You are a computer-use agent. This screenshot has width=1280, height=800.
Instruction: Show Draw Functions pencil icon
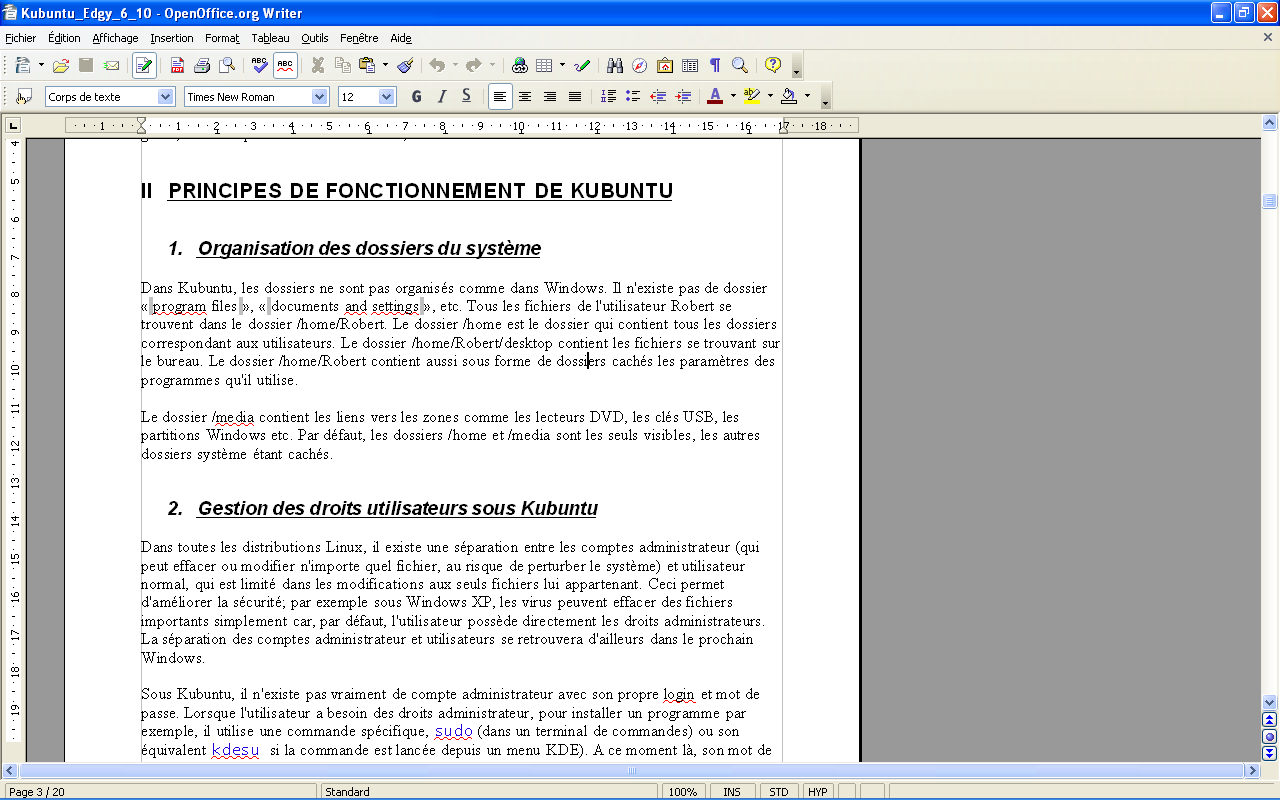pyautogui.click(x=582, y=65)
